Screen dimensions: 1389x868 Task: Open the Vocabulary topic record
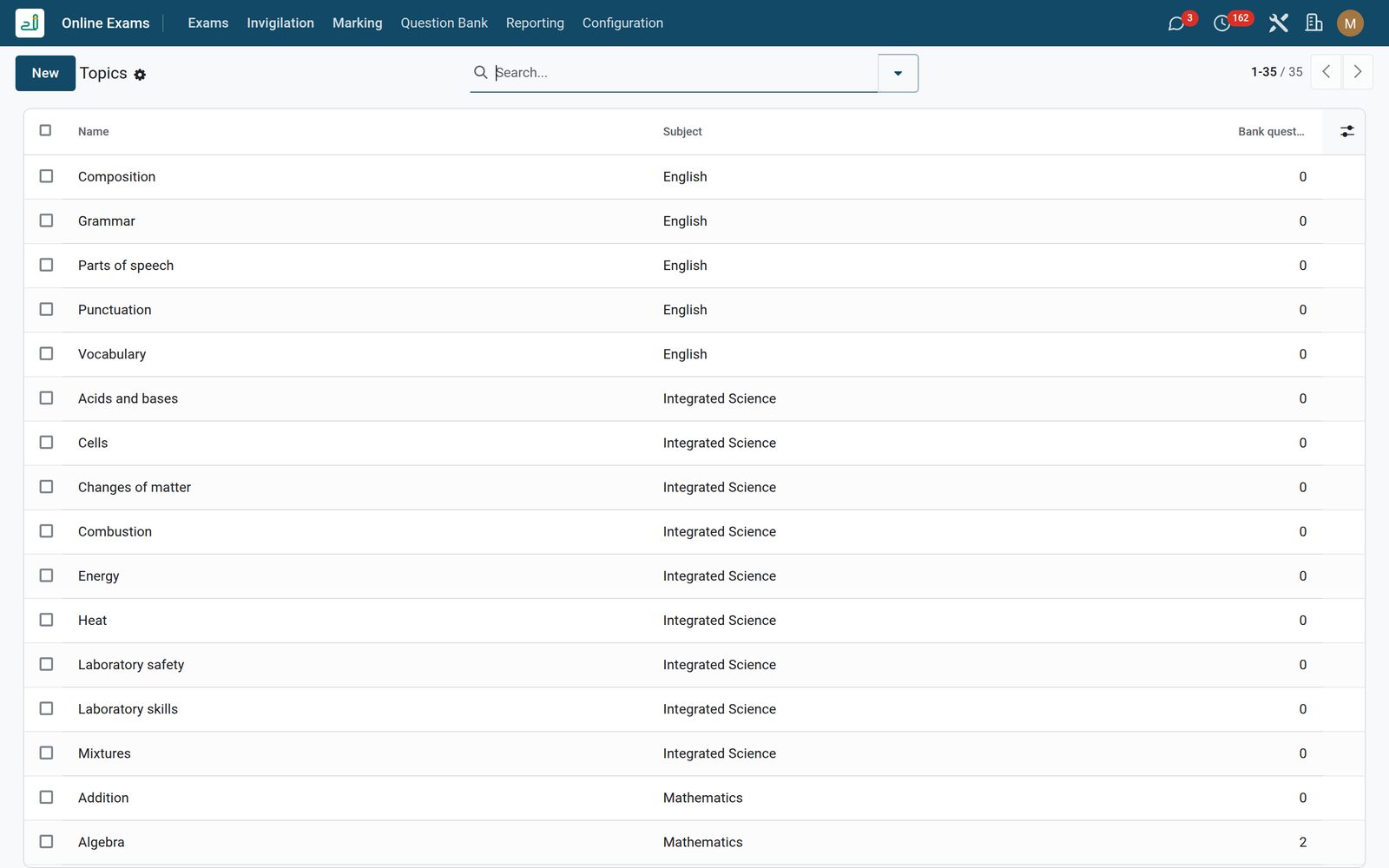(x=112, y=353)
